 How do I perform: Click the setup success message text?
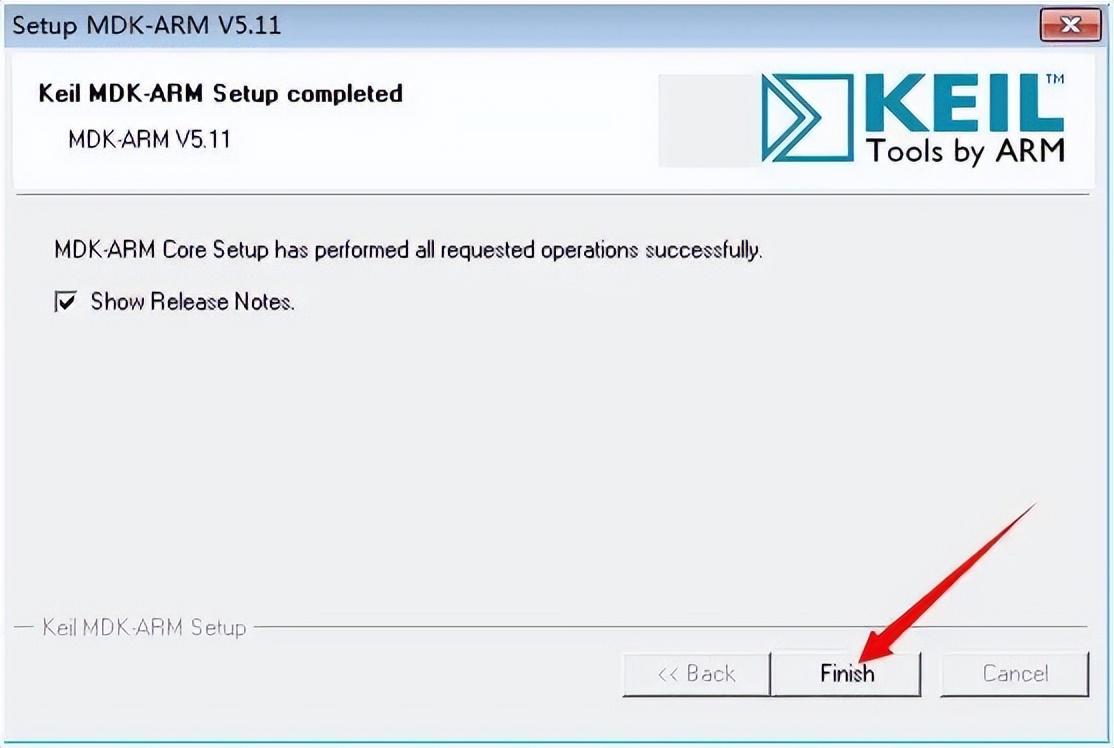pos(408,249)
